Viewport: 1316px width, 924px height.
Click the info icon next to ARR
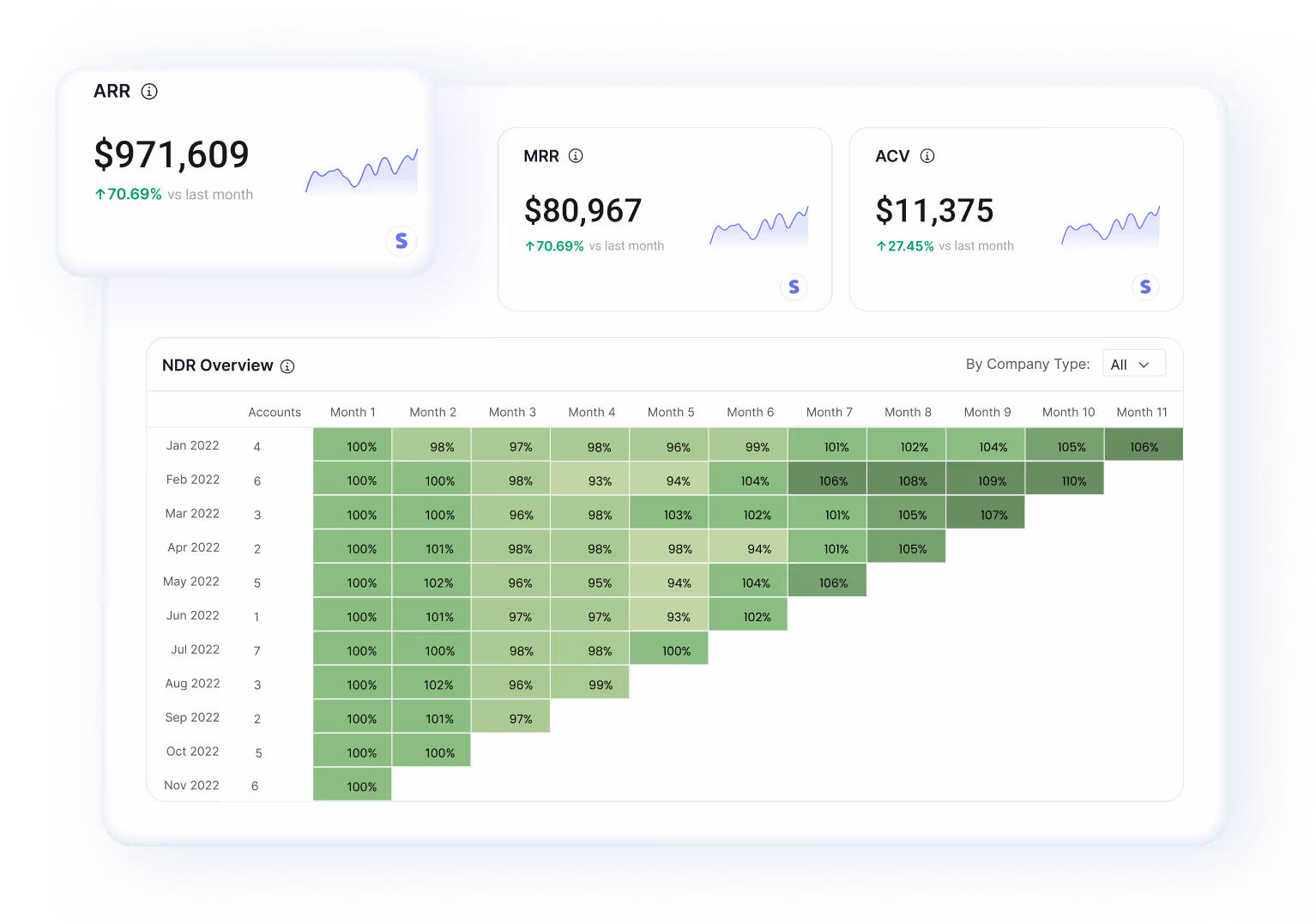pos(149,92)
